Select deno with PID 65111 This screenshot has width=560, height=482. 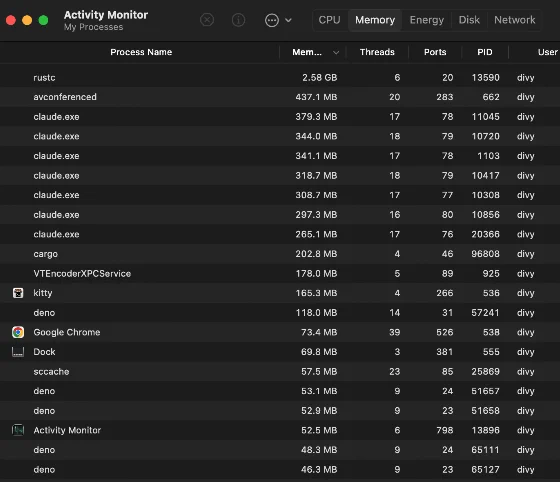click(x=280, y=450)
